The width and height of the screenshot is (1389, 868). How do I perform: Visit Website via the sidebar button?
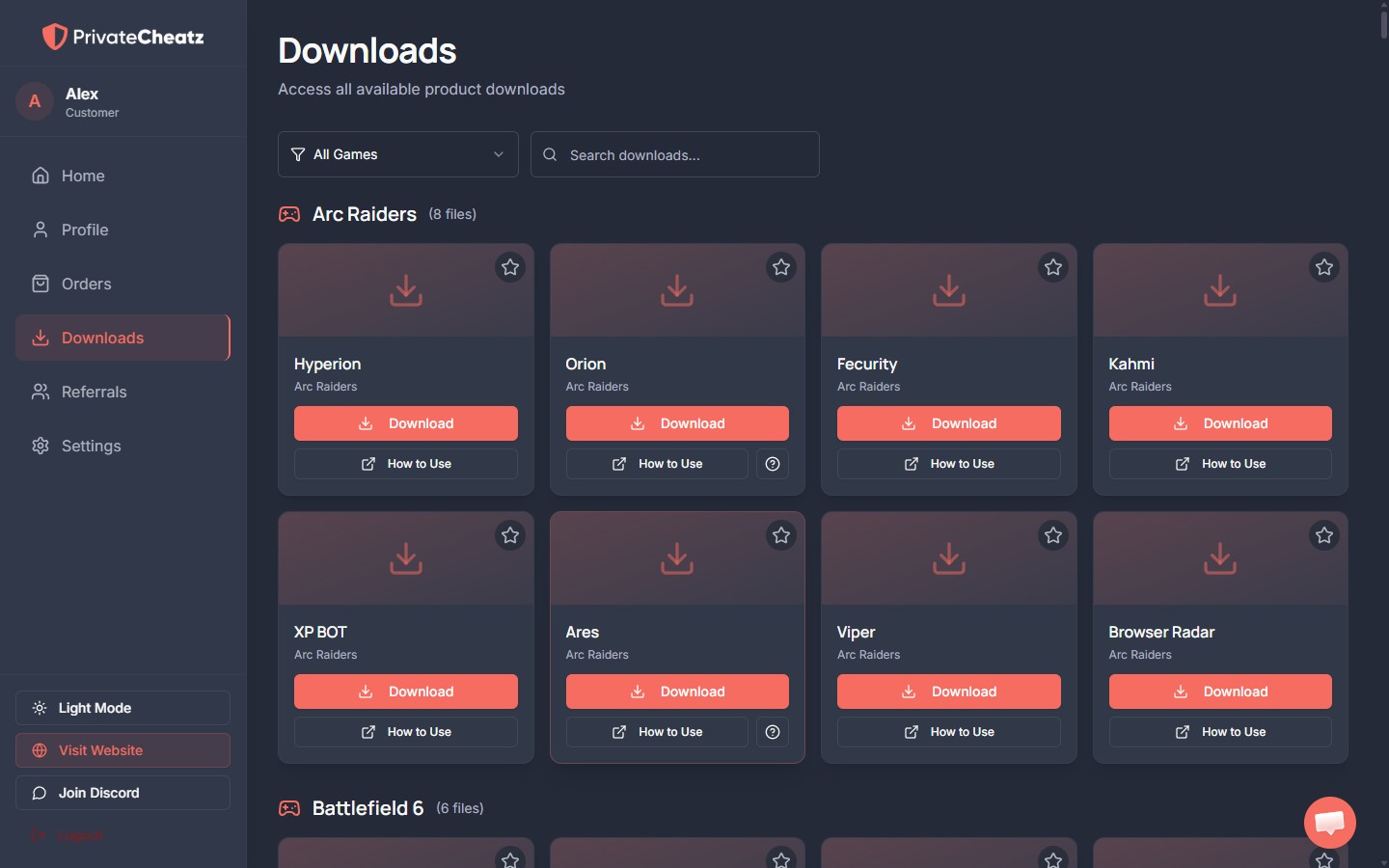[x=123, y=750]
